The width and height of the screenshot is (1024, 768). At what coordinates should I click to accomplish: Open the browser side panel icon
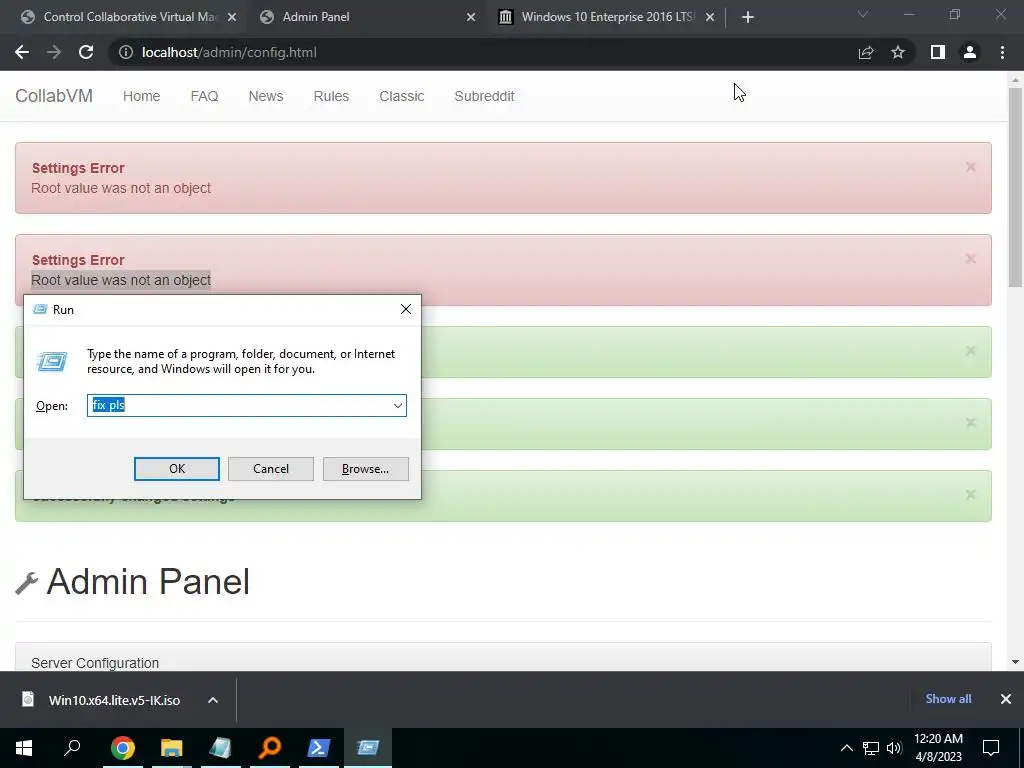[x=938, y=52]
